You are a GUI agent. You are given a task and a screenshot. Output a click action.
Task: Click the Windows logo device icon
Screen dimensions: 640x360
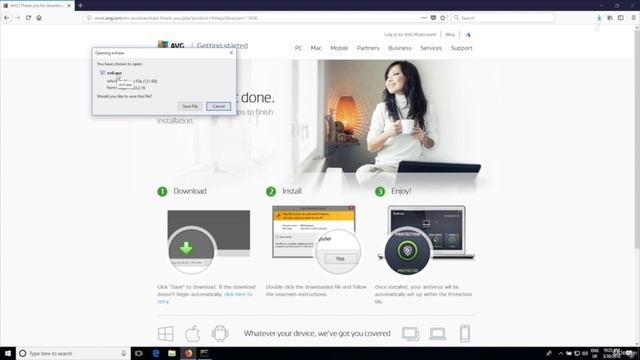(165, 333)
